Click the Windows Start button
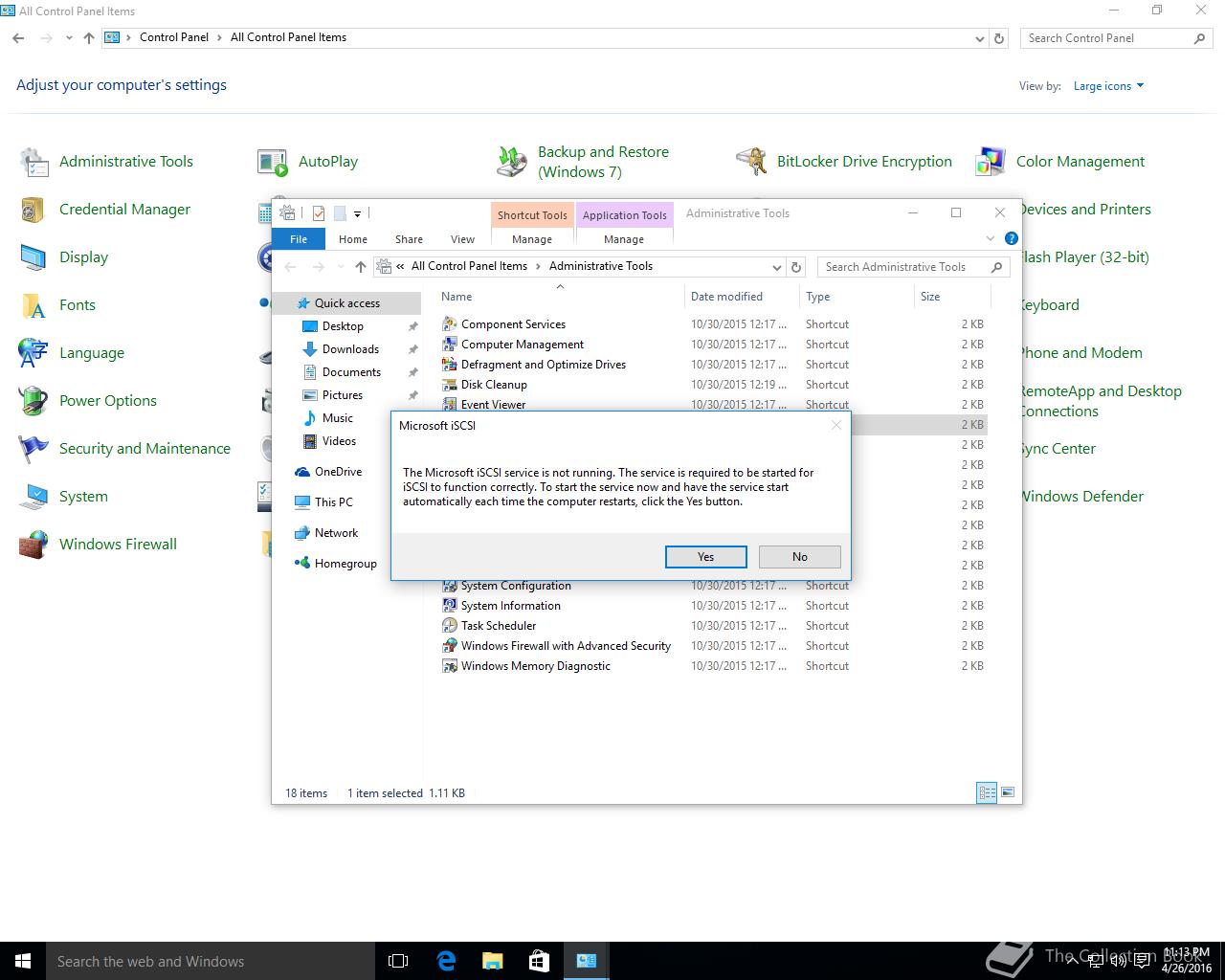The height and width of the screenshot is (980, 1225). click(23, 961)
